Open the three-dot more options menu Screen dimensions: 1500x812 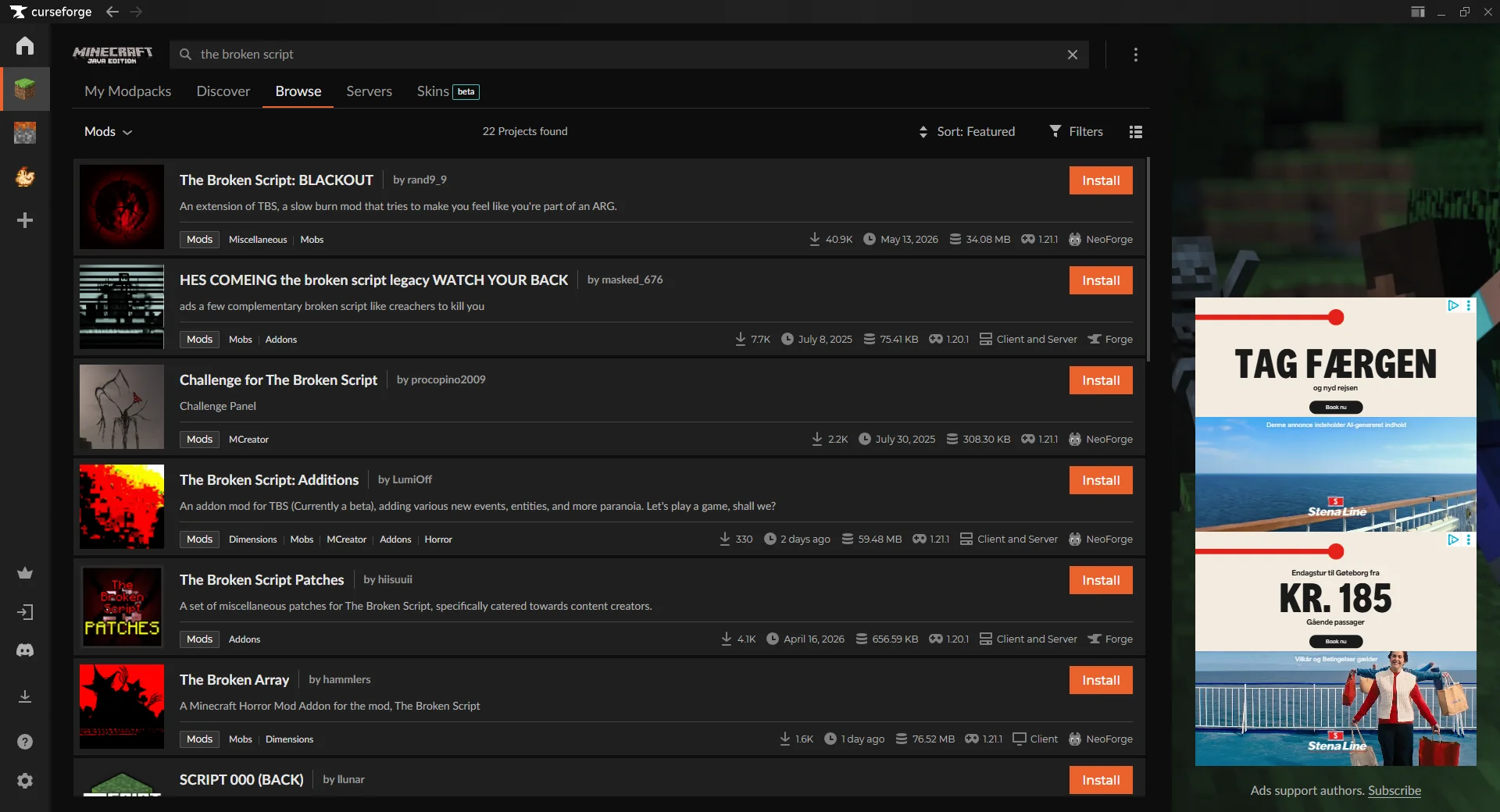click(x=1136, y=55)
